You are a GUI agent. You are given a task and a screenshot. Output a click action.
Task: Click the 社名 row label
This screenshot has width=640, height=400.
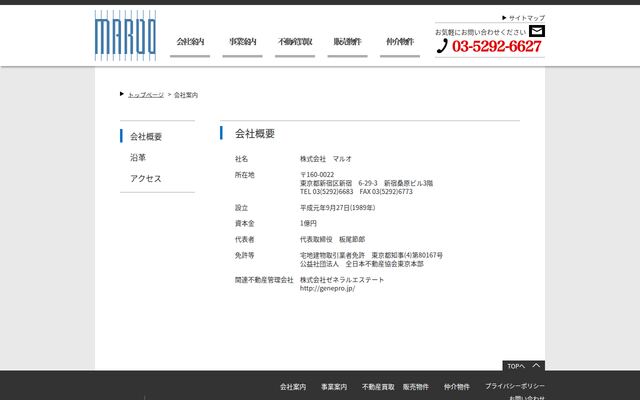(241, 159)
